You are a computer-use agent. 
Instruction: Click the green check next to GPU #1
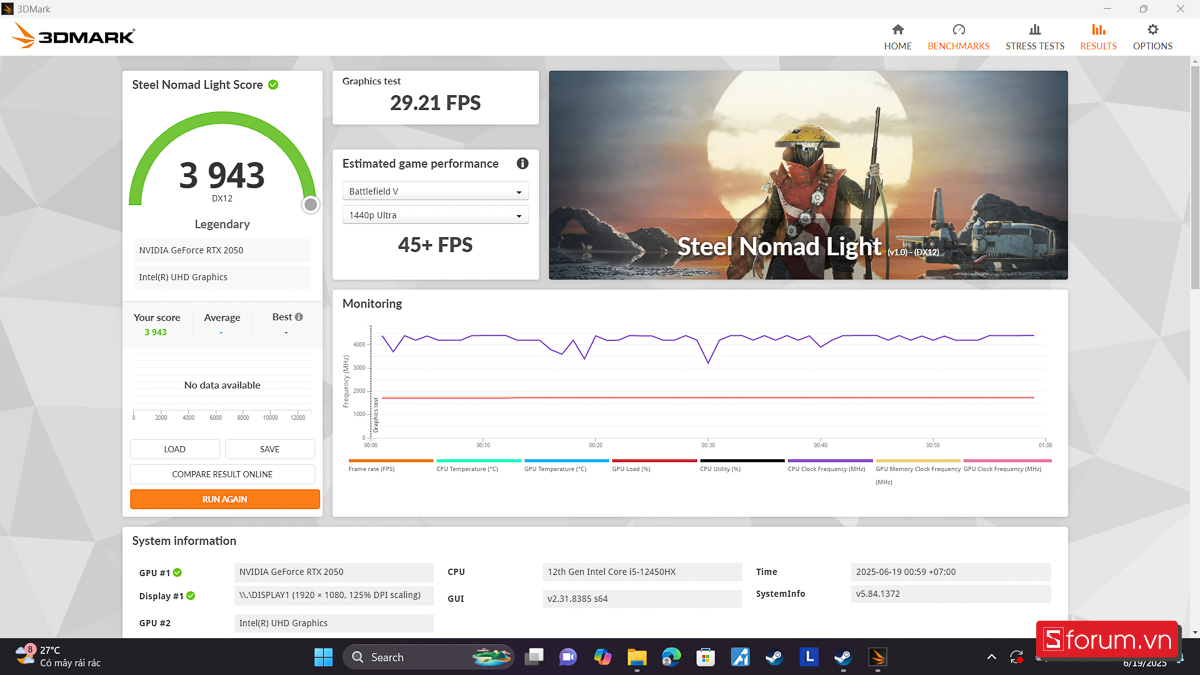click(x=178, y=573)
